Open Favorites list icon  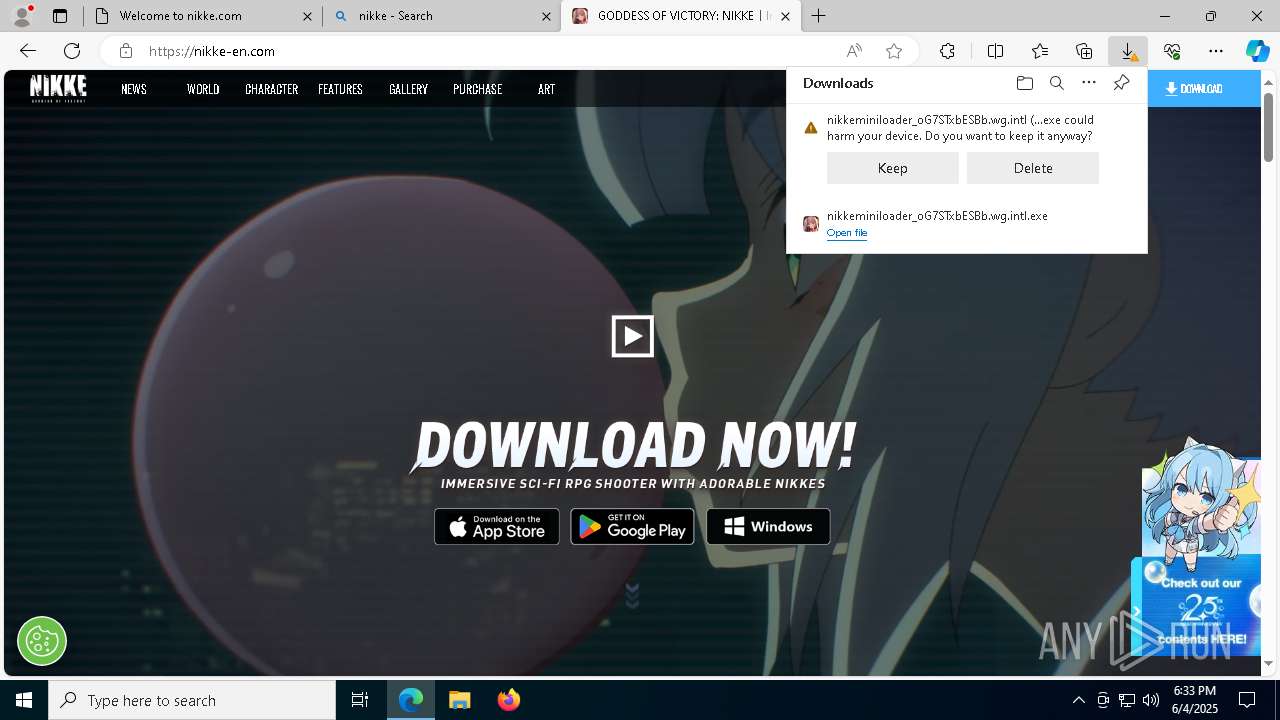point(1040,51)
